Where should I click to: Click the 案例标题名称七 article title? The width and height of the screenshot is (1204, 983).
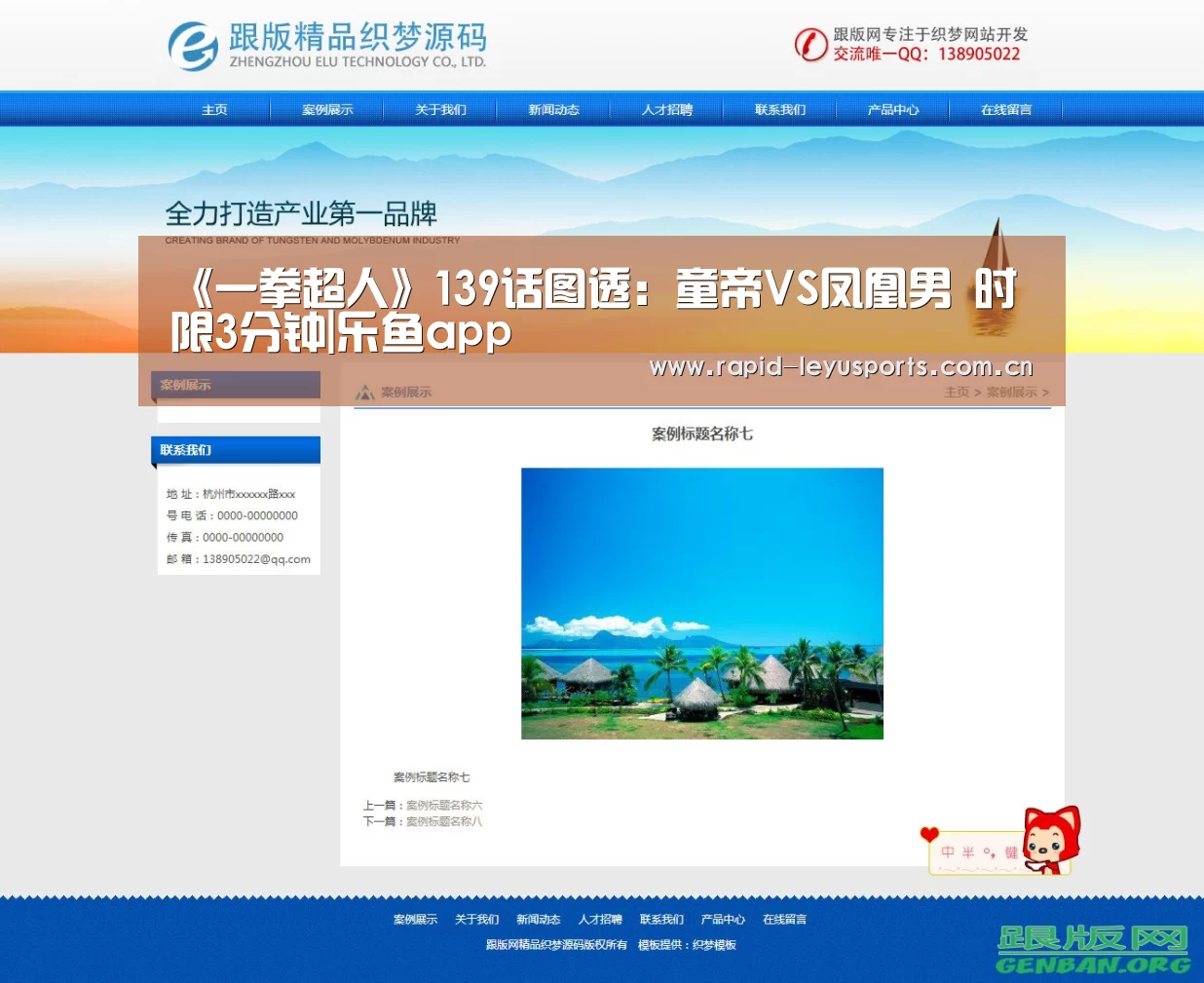pyautogui.click(x=702, y=434)
